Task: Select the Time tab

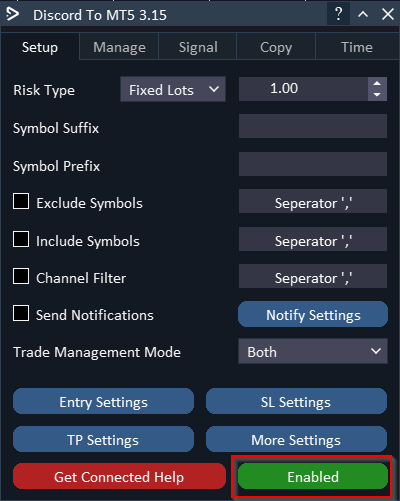Action: click(x=357, y=47)
